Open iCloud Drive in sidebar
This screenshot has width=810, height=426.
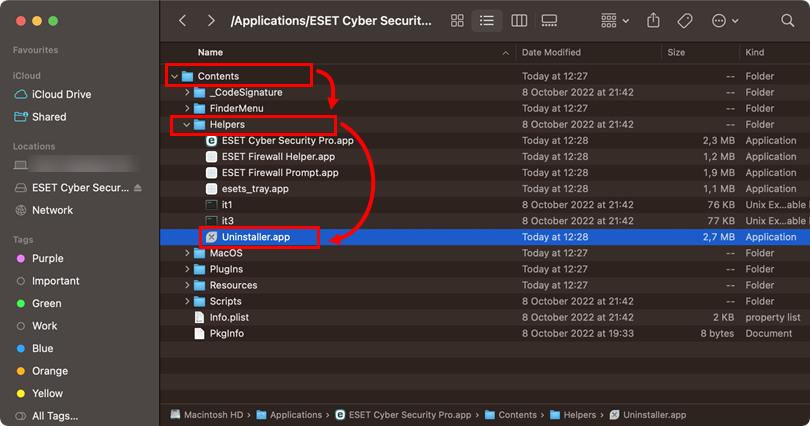[x=53, y=94]
